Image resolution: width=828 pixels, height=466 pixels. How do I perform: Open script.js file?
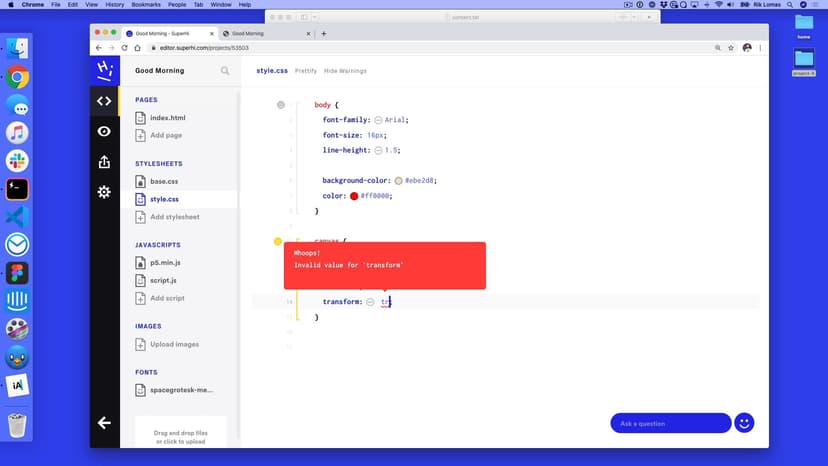tap(163, 280)
